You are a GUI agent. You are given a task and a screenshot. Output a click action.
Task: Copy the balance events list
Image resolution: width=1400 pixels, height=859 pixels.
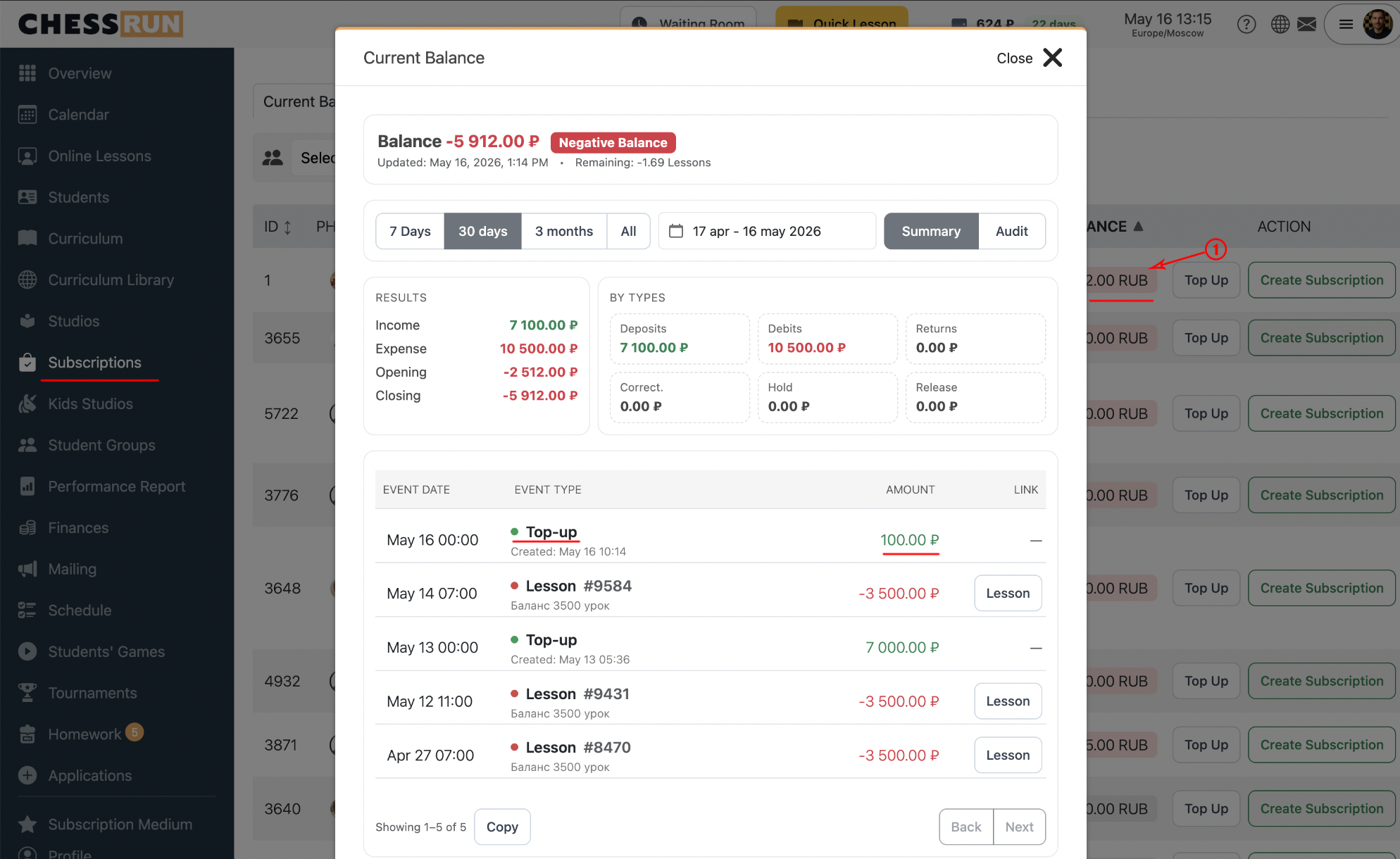(502, 827)
